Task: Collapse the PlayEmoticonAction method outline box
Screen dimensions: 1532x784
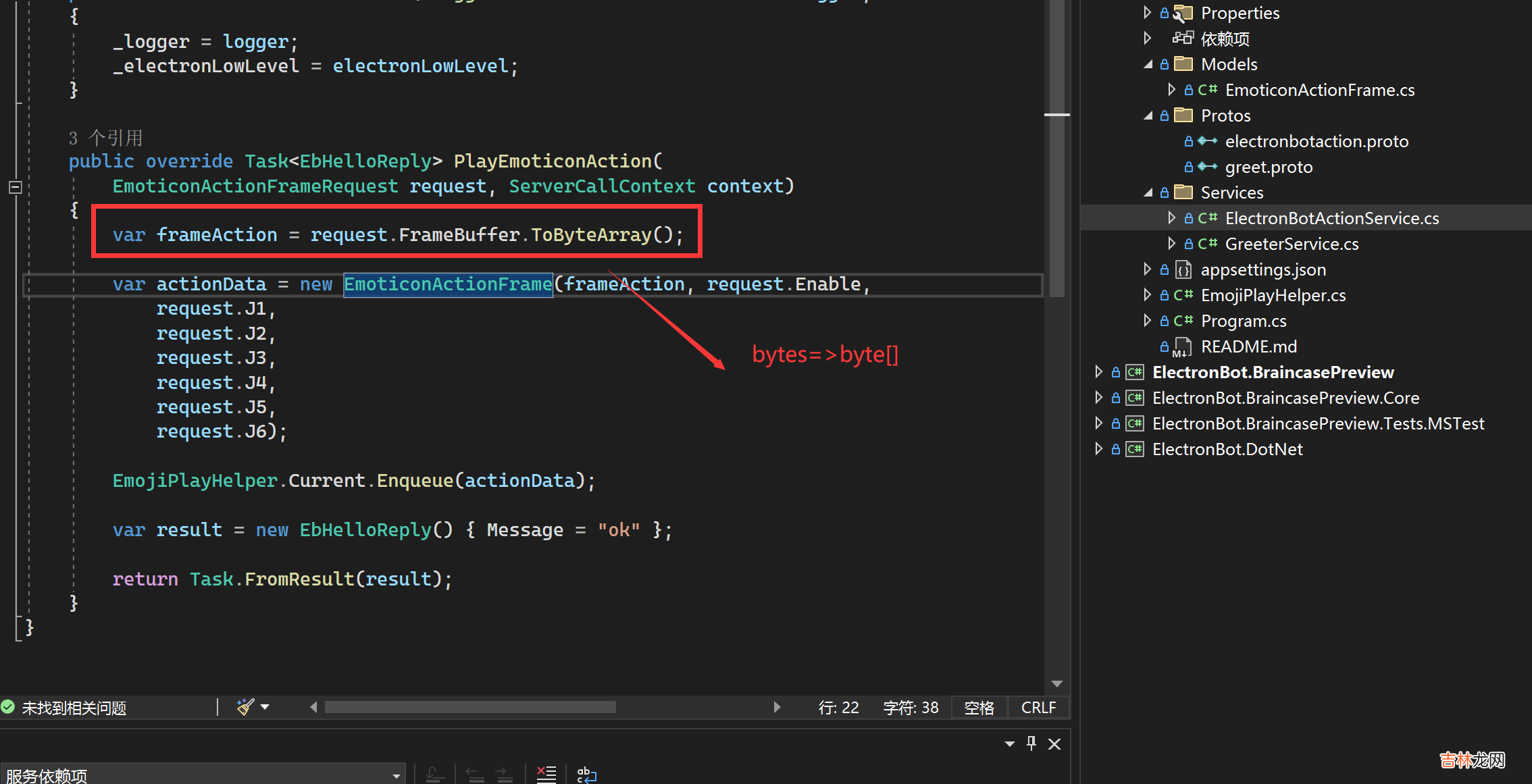Action: click(16, 187)
